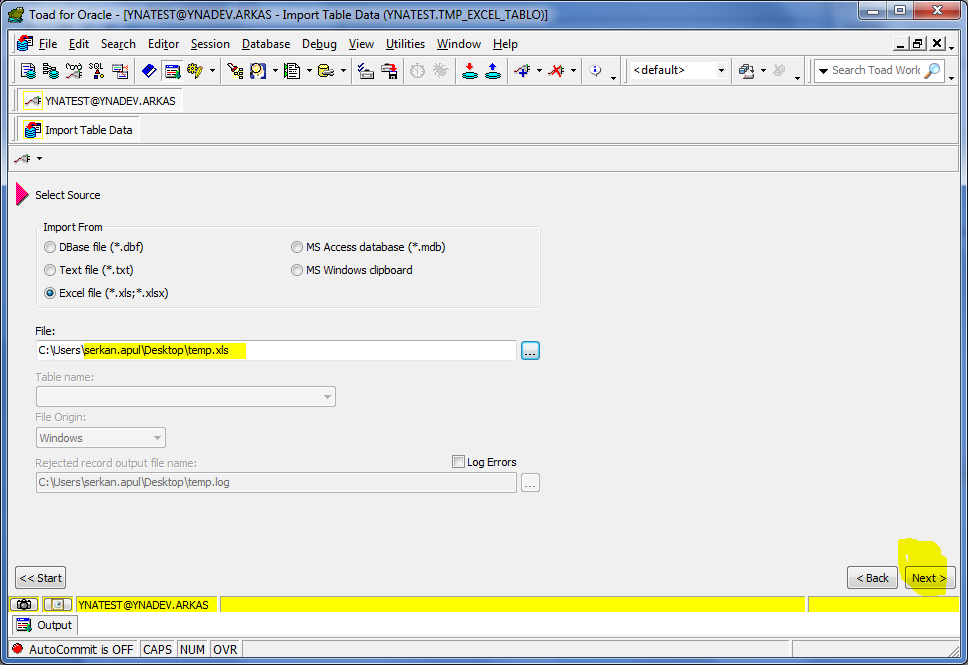Expand arrow next to gear-pencil icon
The height and width of the screenshot is (665, 968).
coord(212,71)
